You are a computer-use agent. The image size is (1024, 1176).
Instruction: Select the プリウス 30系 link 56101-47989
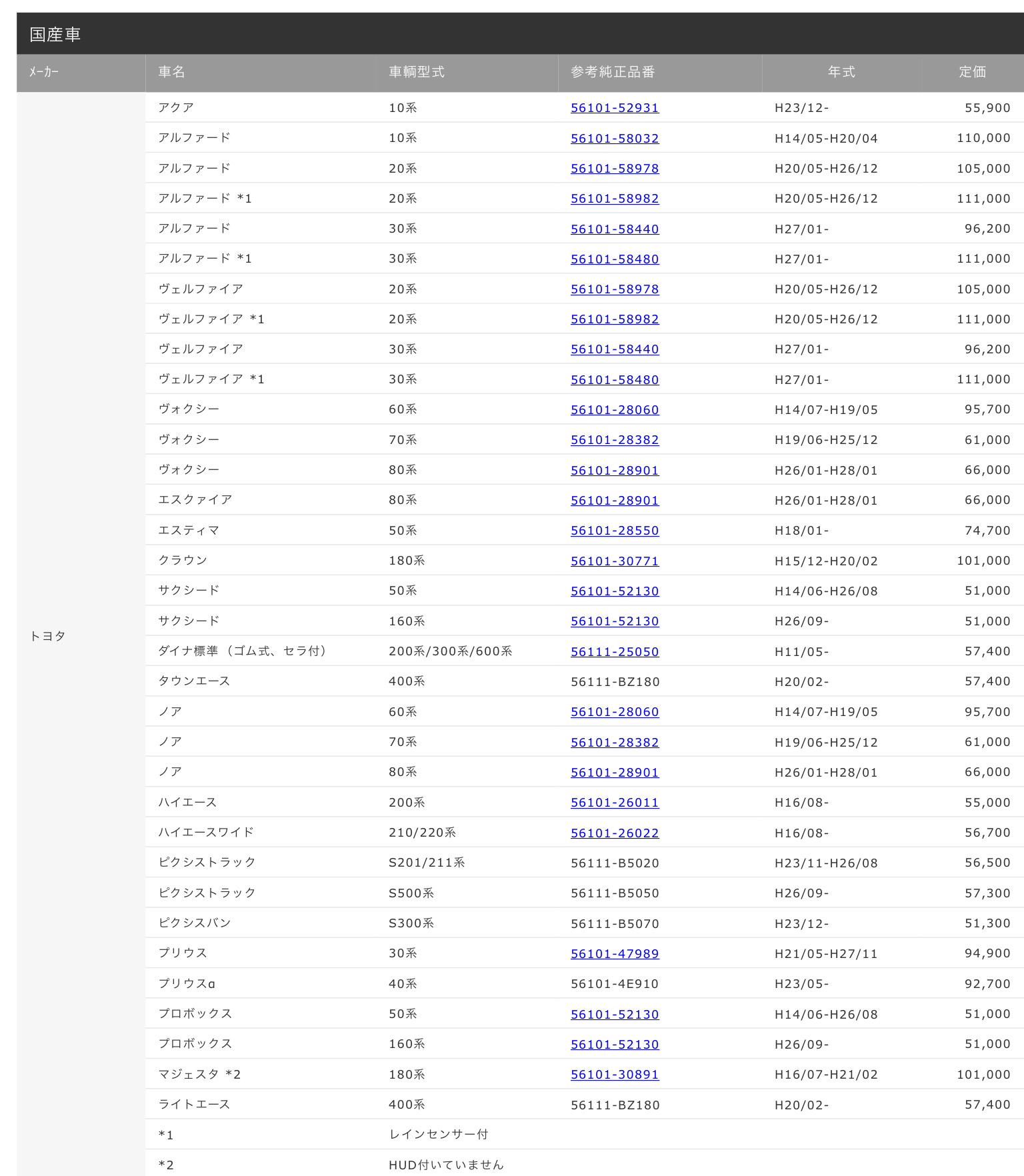point(614,953)
